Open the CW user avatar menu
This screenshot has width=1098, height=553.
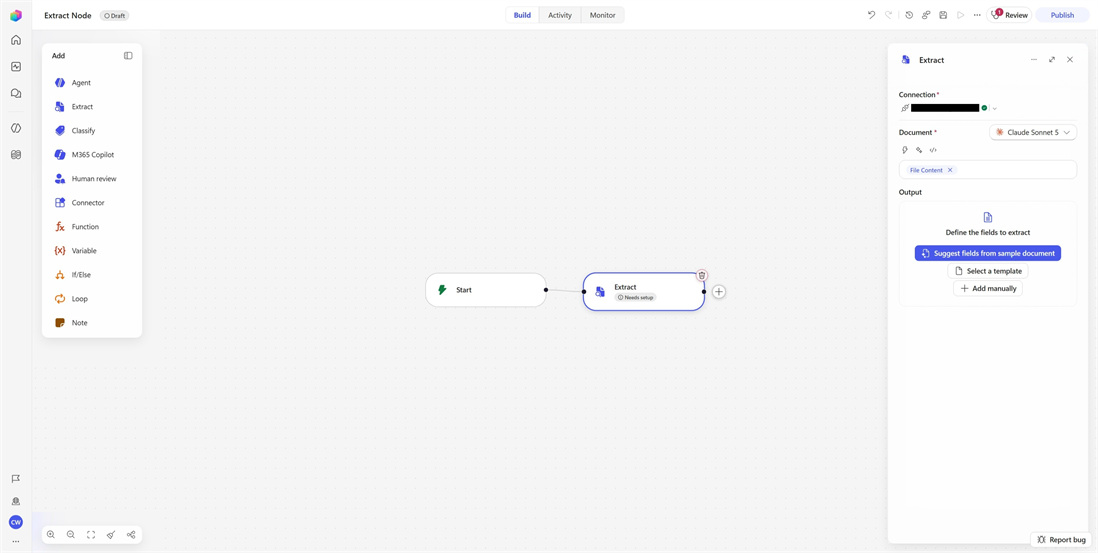coord(15,522)
